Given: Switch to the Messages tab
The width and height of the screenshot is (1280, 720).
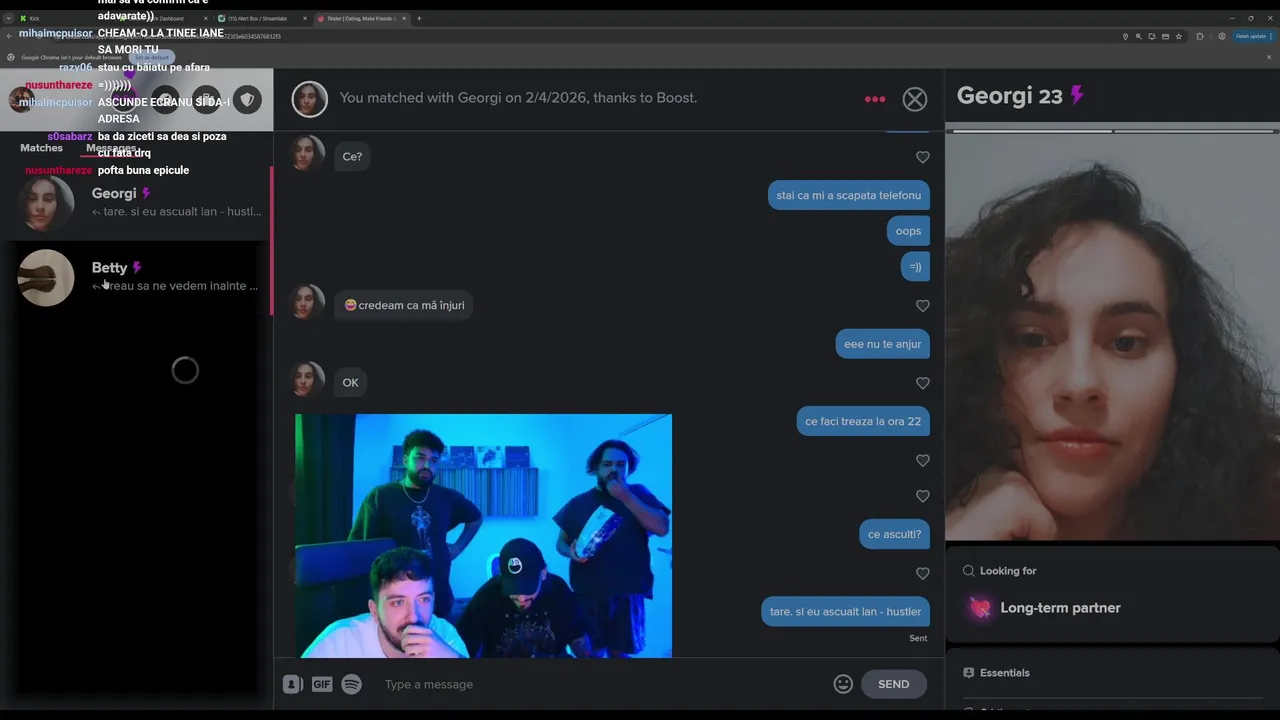Looking at the screenshot, I should 111,148.
